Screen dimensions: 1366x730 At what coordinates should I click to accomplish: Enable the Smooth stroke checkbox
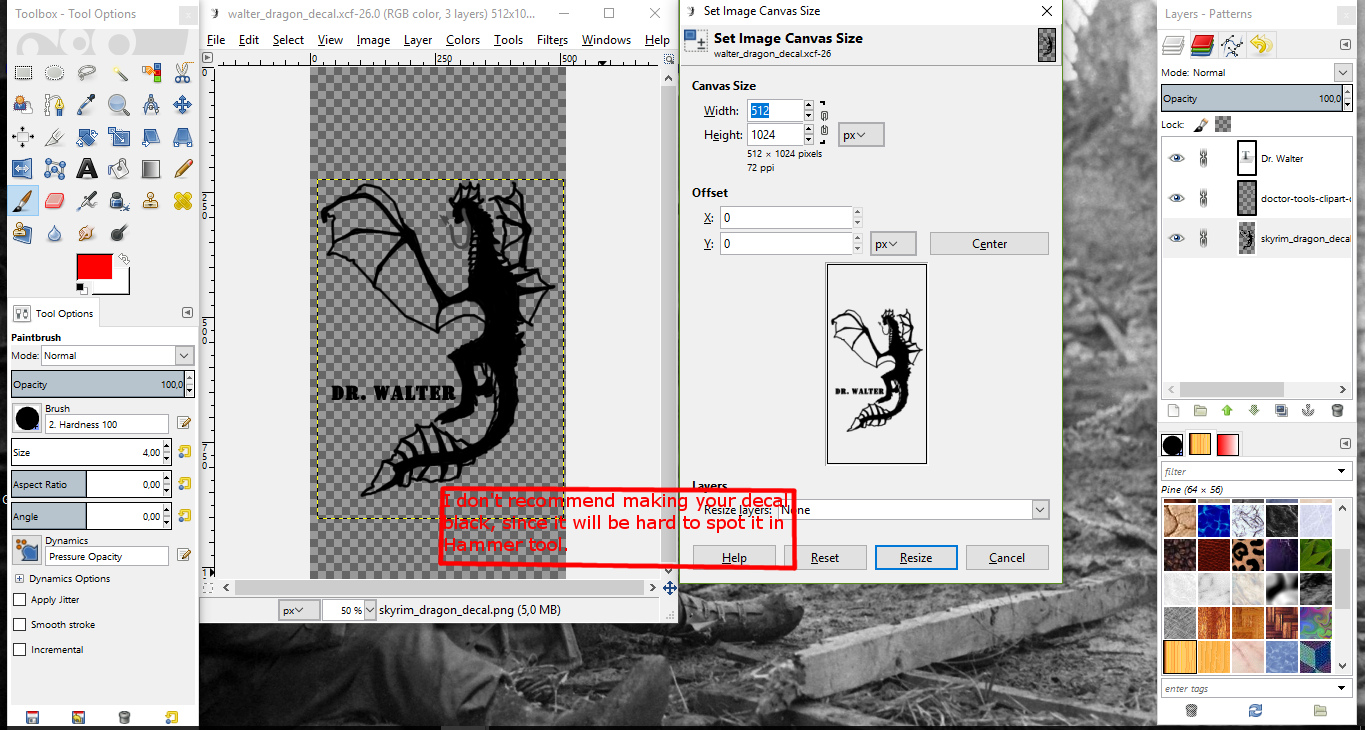[x=19, y=625]
